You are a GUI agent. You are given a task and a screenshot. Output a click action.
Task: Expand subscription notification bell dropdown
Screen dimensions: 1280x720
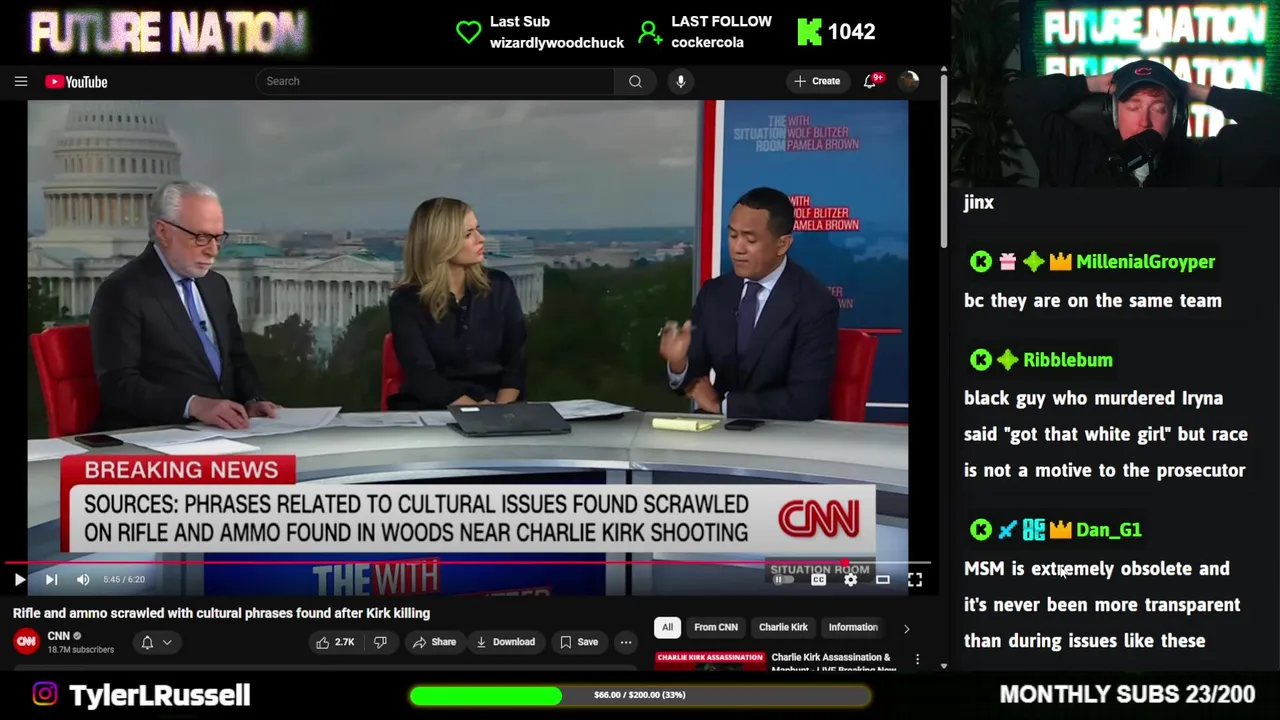(155, 642)
